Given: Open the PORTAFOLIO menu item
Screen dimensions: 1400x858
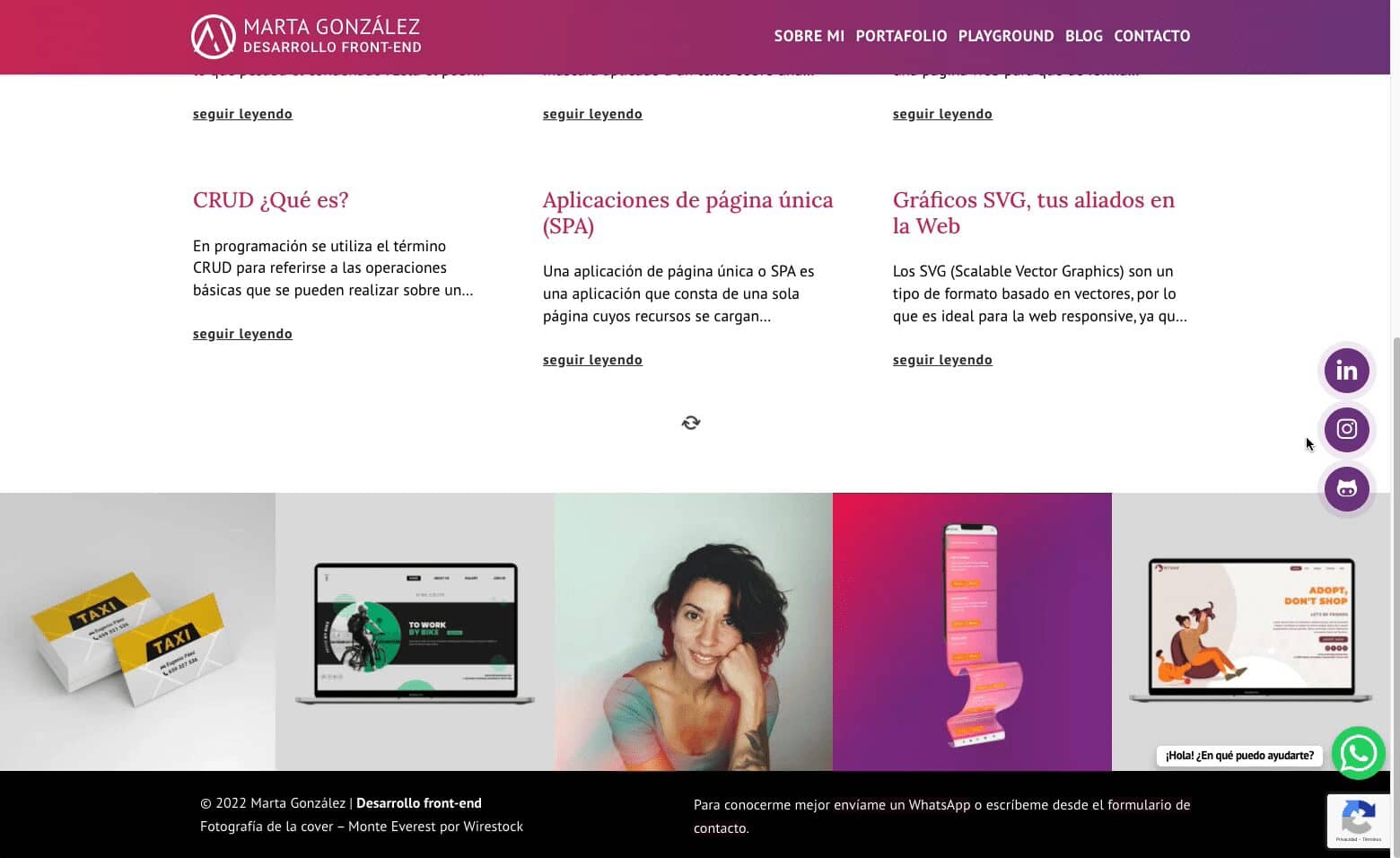Looking at the screenshot, I should (901, 36).
